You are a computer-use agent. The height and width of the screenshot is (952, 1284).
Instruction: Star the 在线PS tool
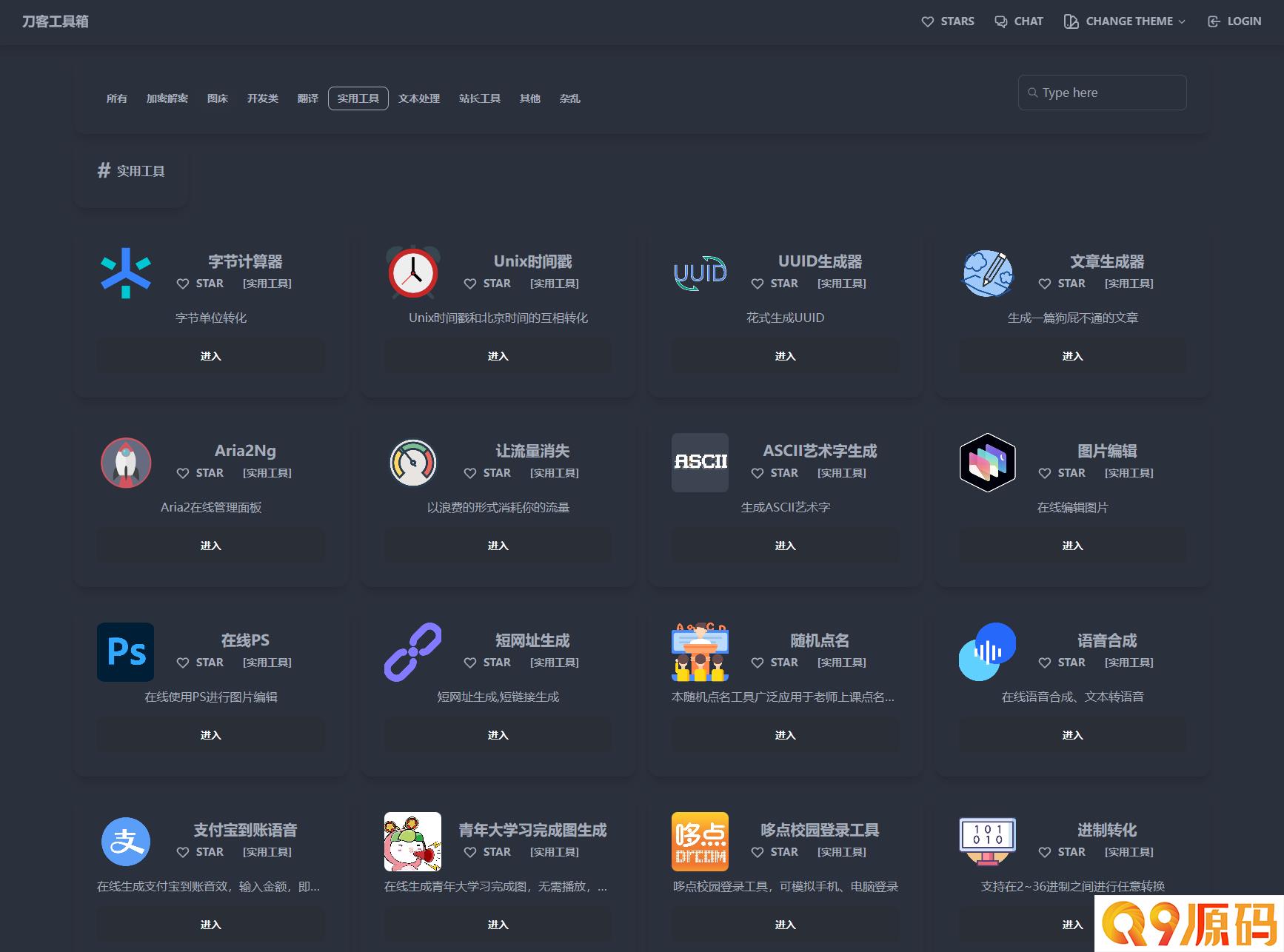200,663
